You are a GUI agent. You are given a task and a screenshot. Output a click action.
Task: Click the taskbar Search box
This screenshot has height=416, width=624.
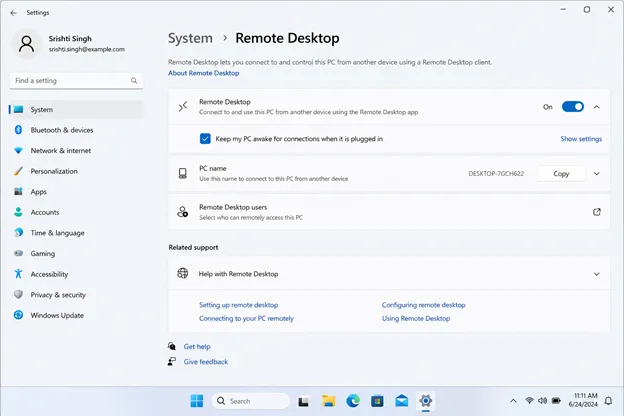pos(251,401)
